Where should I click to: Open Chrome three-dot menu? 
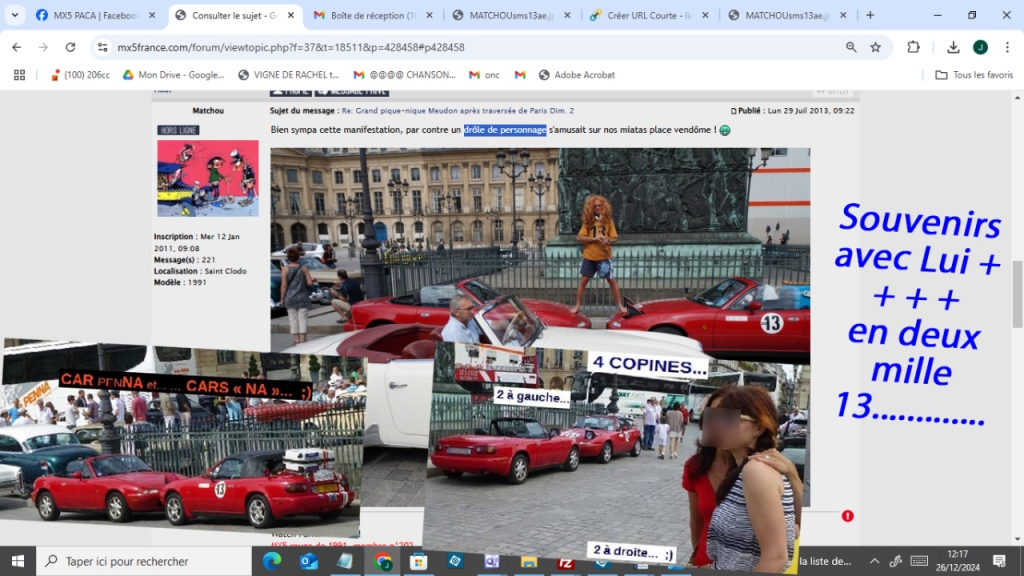[x=1007, y=47]
